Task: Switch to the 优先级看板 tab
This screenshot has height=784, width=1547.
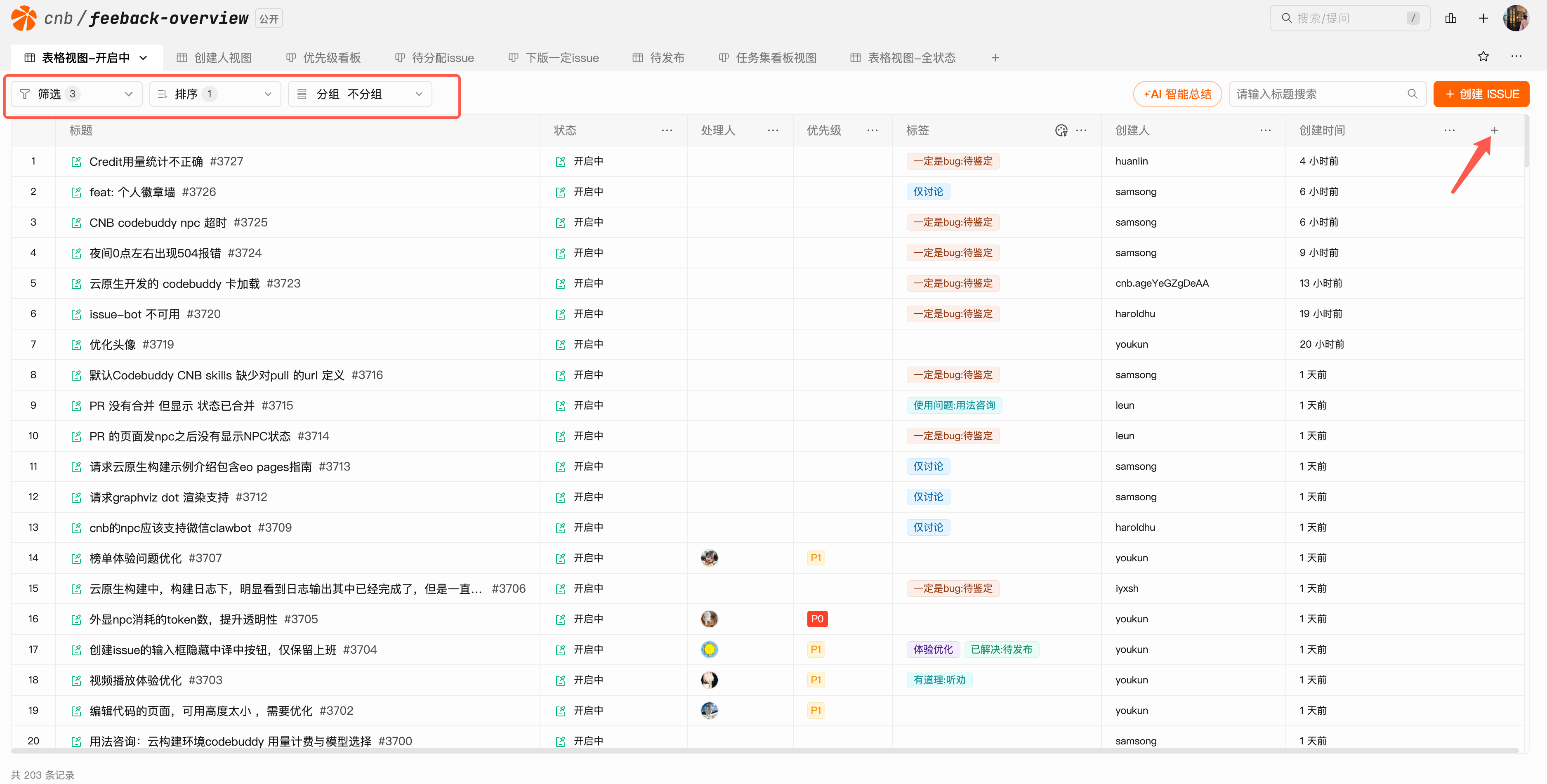Action: 324,58
